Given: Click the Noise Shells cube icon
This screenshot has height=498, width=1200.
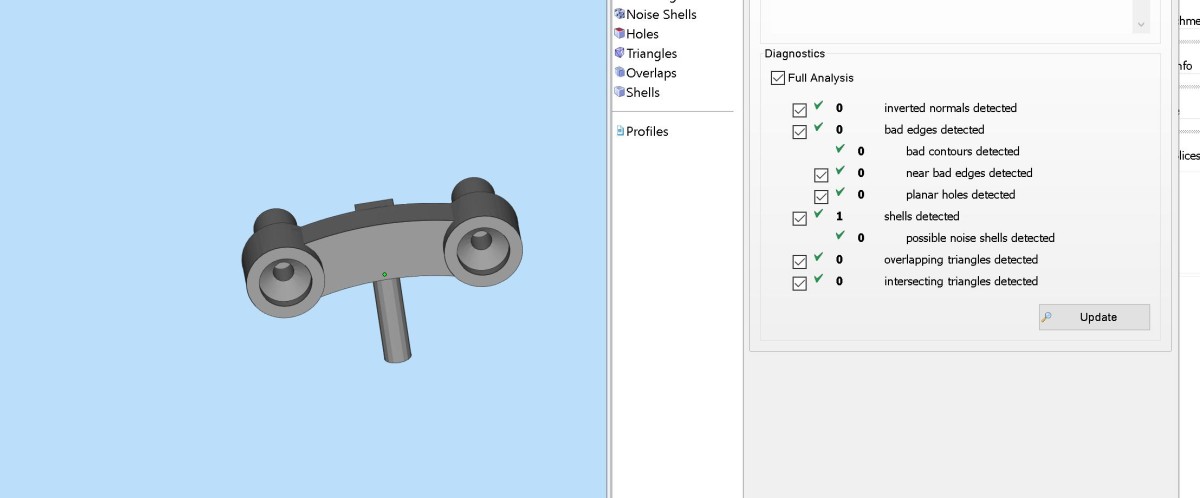Looking at the screenshot, I should pyautogui.click(x=619, y=14).
